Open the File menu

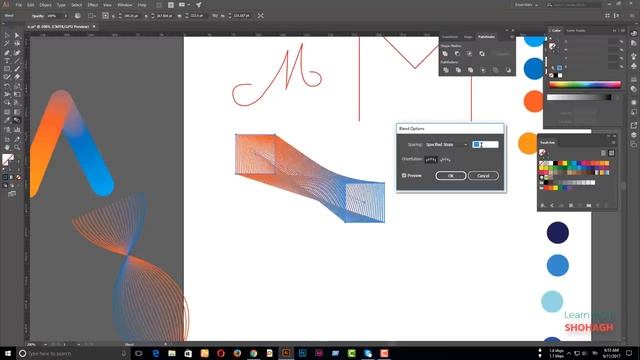pos(19,5)
